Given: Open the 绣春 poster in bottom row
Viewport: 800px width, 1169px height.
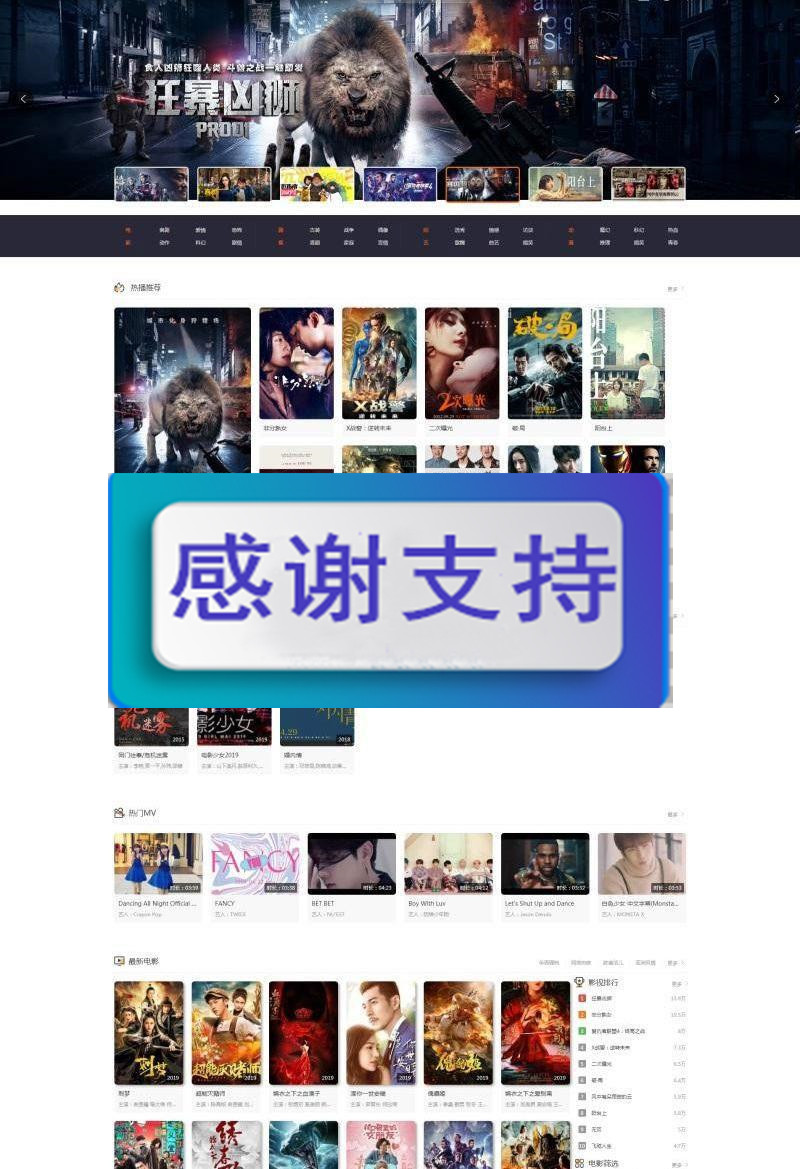Looking at the screenshot, I should point(227,1144).
